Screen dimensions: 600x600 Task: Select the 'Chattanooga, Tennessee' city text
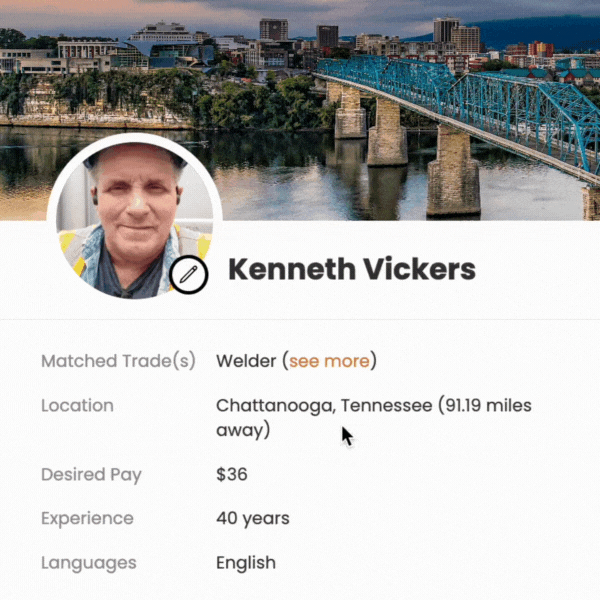pos(324,406)
